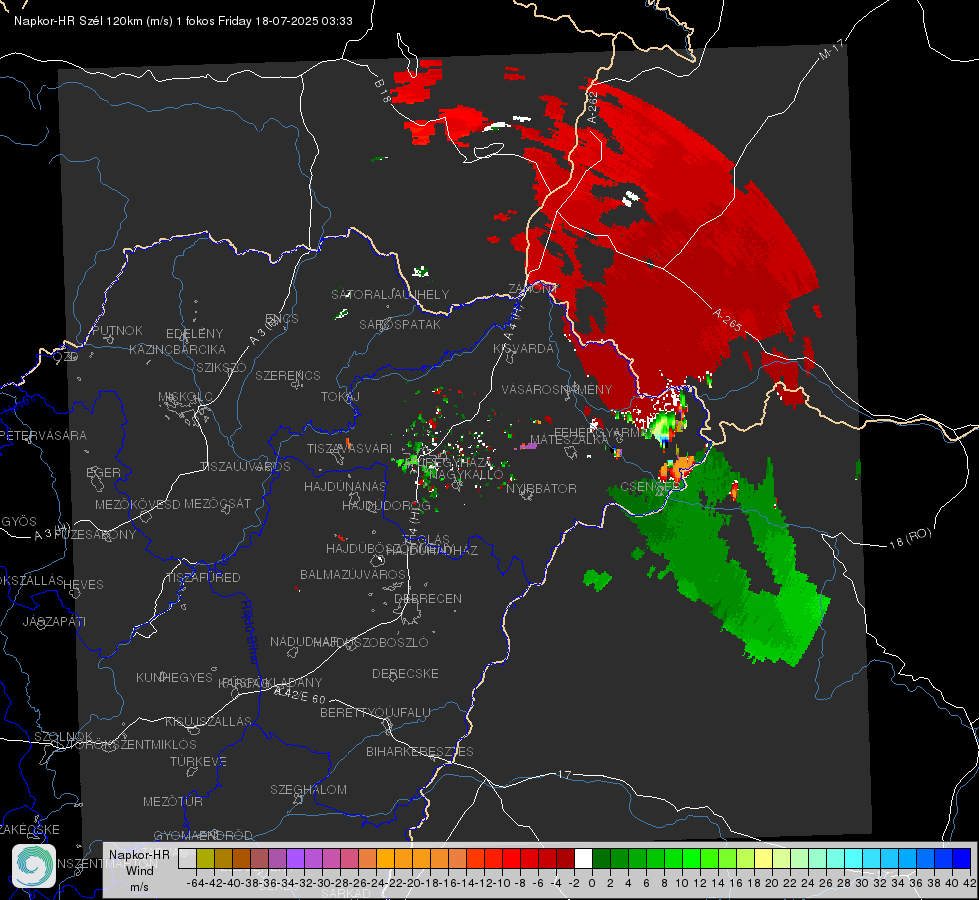Click the A-262 road label
Image resolution: width=979 pixels, height=900 pixels.
click(x=593, y=107)
